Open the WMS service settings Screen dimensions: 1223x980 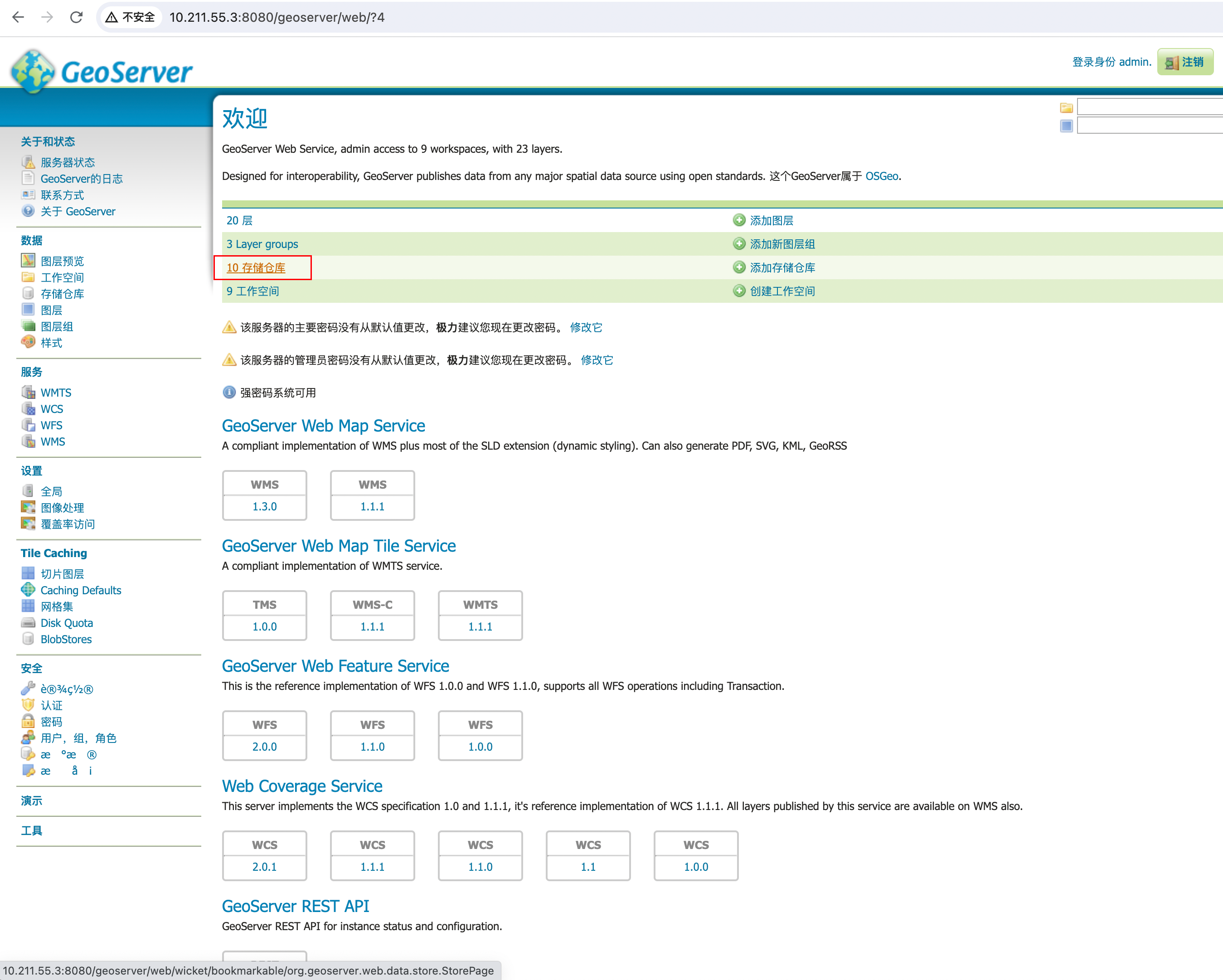[52, 441]
